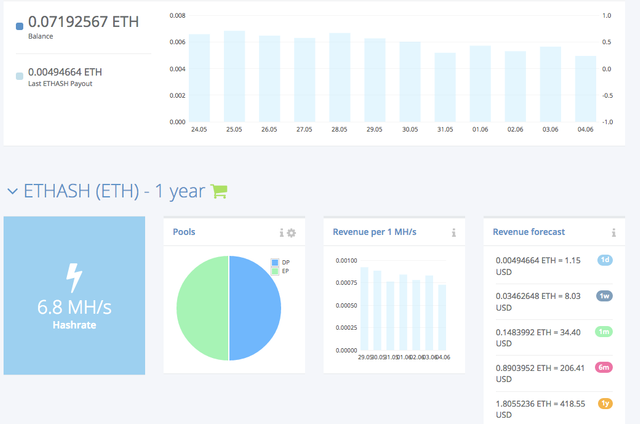
Task: Click the 28.05 bar in payout chart
Action: click(x=340, y=78)
